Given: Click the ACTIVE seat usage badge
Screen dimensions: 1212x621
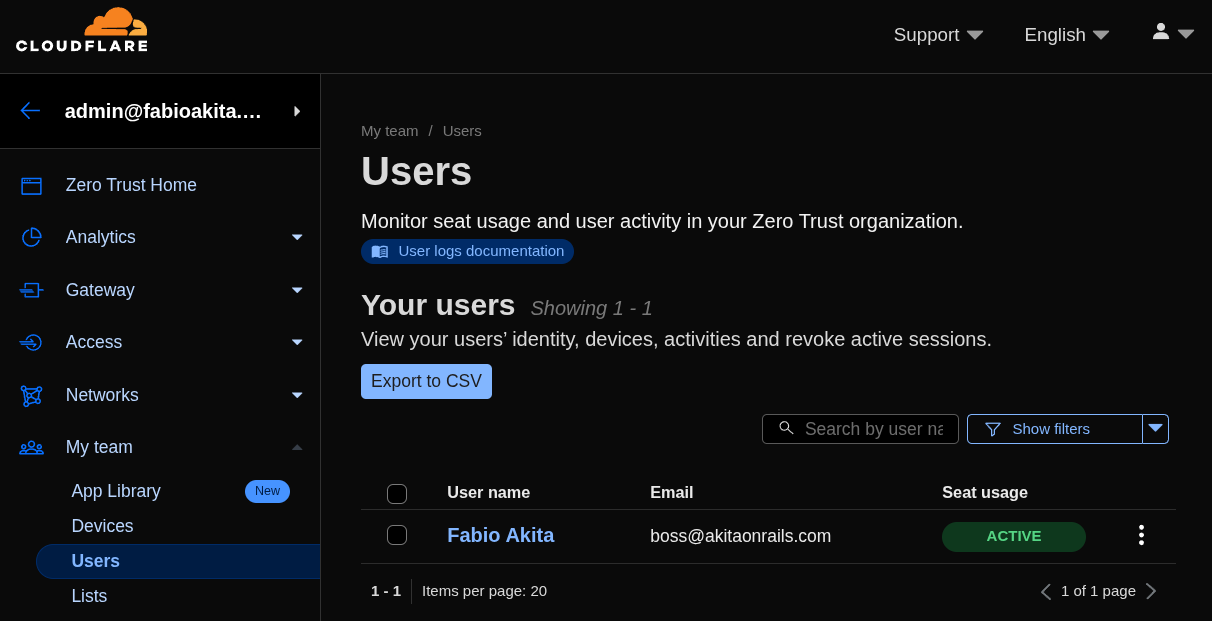Looking at the screenshot, I should (x=1014, y=536).
